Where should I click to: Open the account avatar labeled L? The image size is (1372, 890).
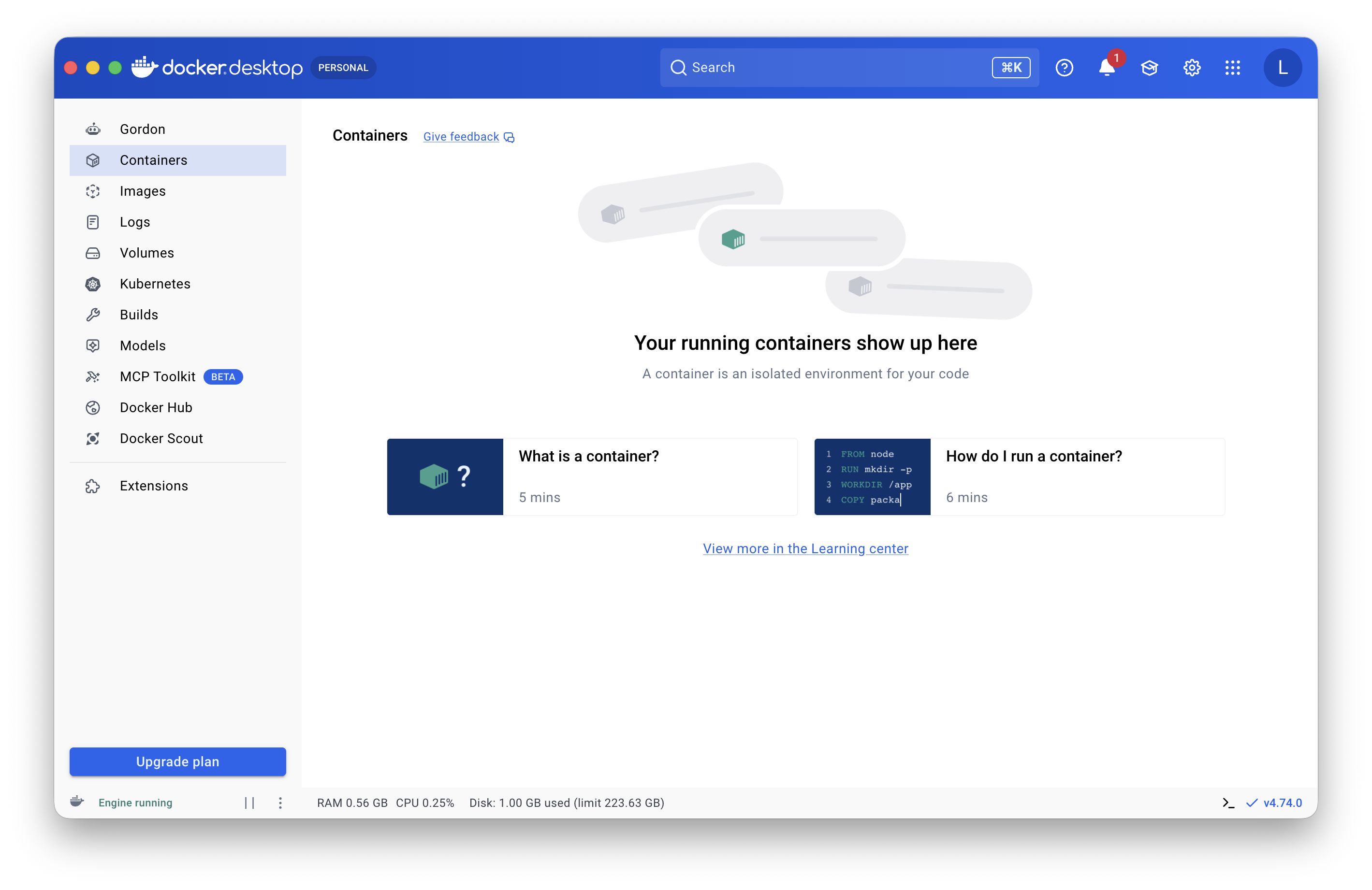1282,67
